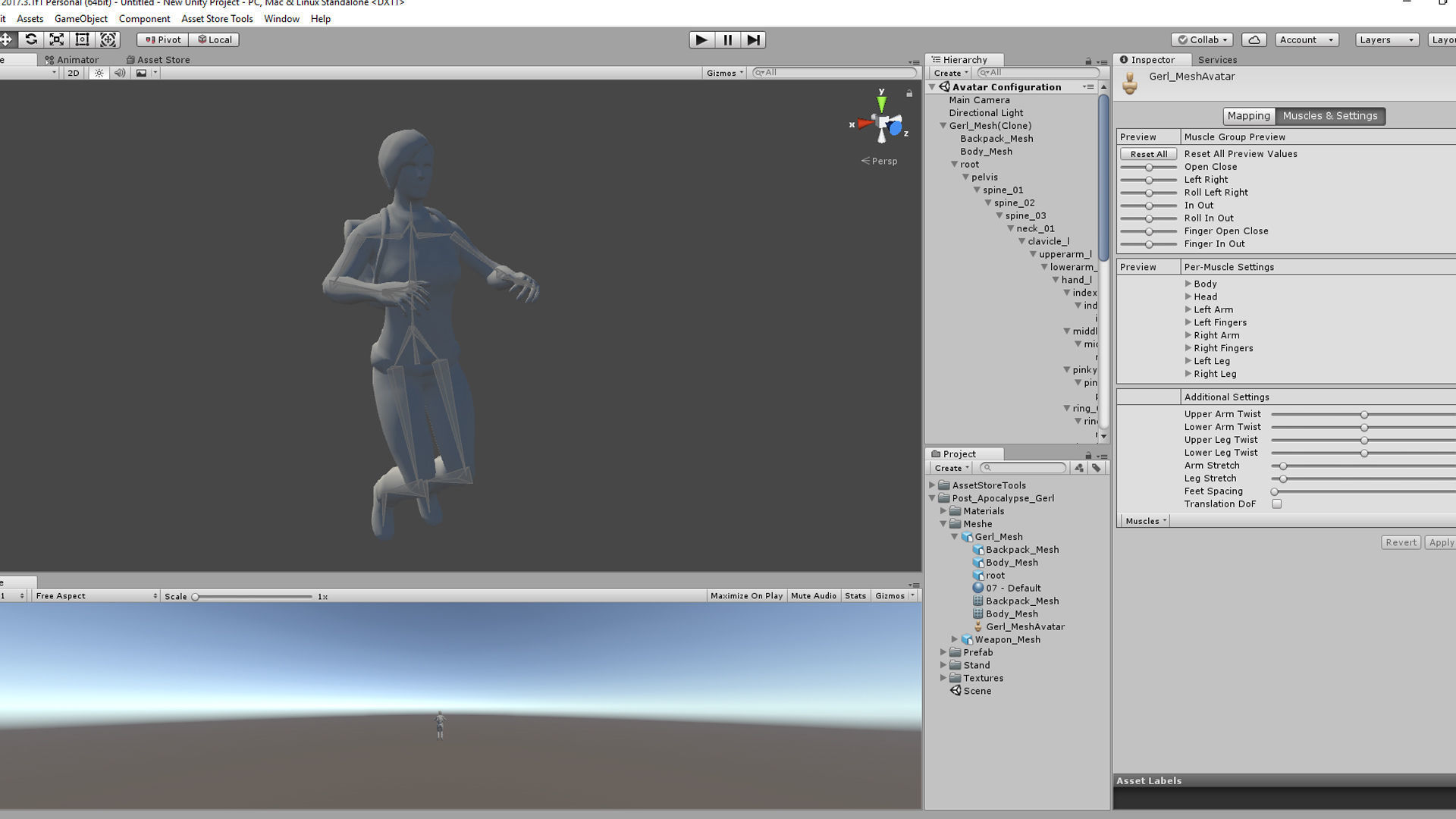Select the 07 - Default material
The height and width of the screenshot is (819, 1456).
tap(1006, 588)
